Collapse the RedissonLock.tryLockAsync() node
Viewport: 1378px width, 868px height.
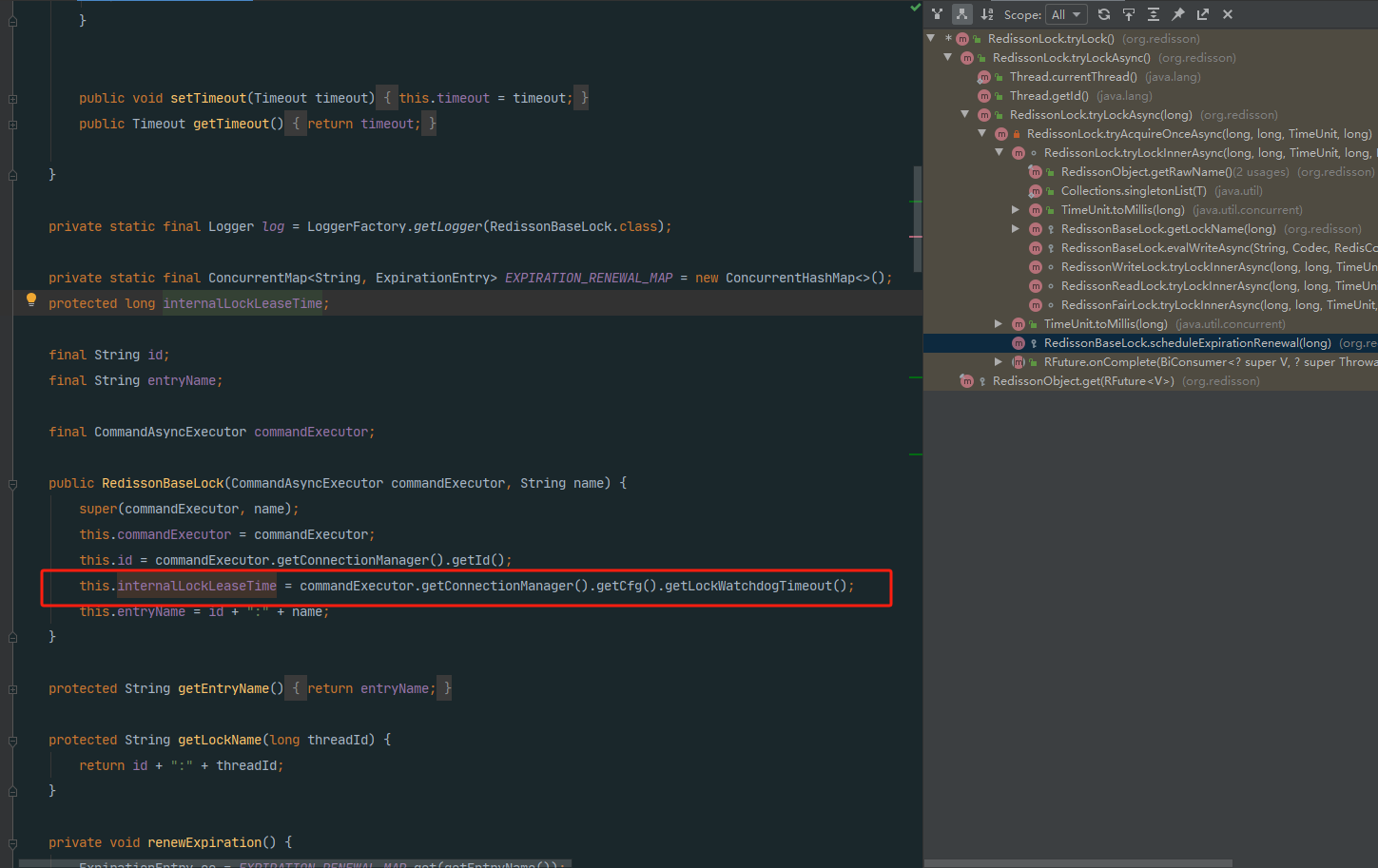coord(948,58)
